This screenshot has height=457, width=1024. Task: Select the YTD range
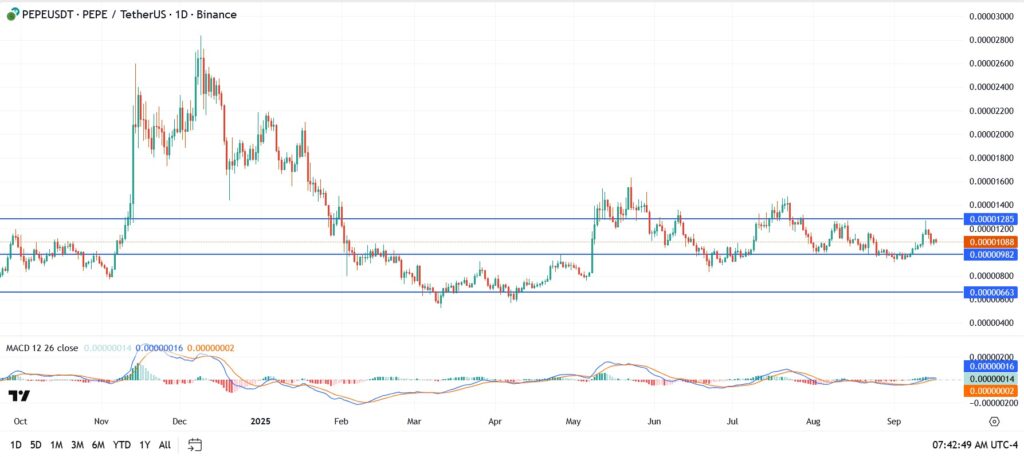coord(122,444)
